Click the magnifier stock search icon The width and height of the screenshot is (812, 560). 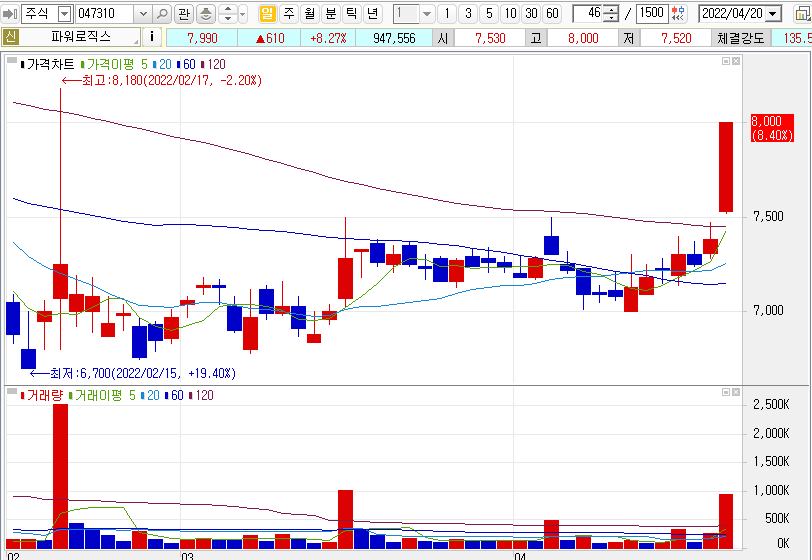(x=162, y=13)
